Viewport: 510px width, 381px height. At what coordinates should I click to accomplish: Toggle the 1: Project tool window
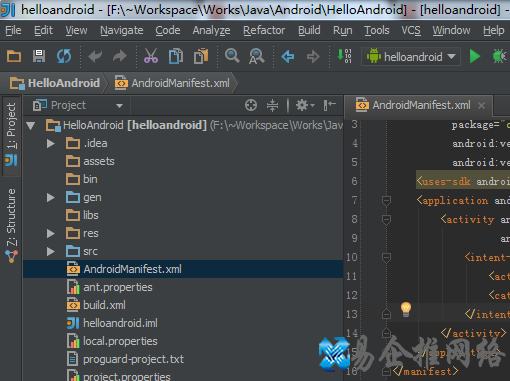[x=11, y=134]
